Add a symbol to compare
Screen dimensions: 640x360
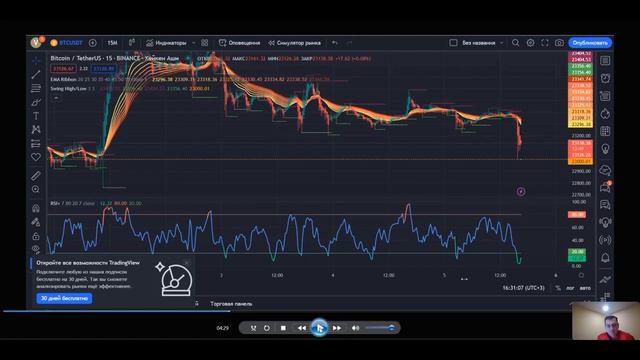point(93,42)
